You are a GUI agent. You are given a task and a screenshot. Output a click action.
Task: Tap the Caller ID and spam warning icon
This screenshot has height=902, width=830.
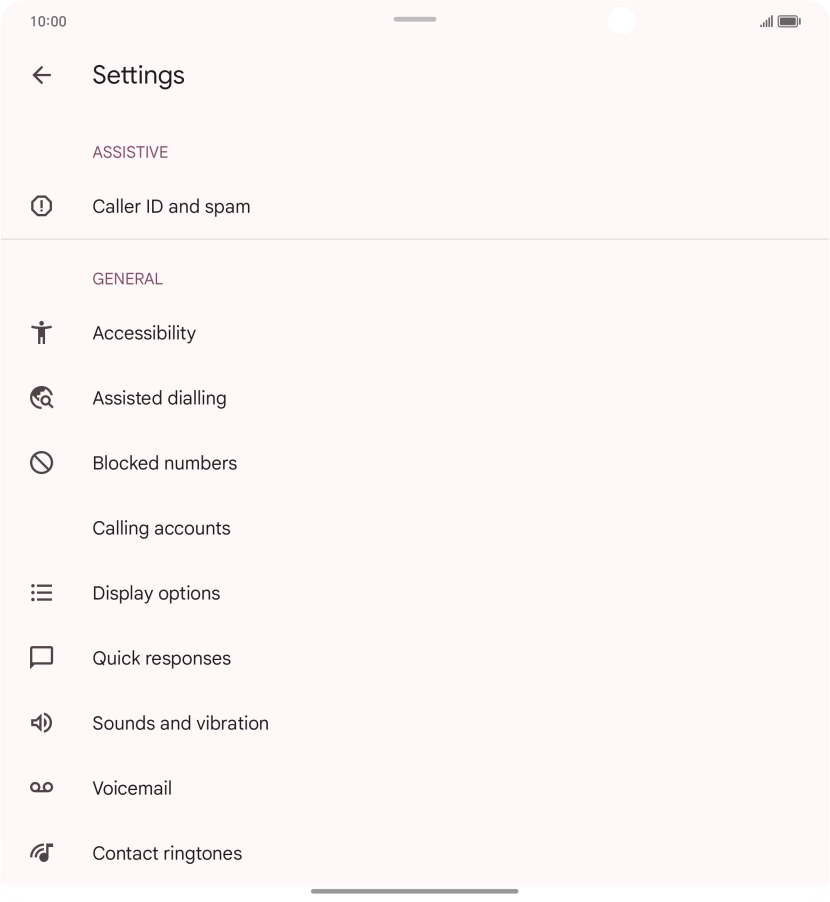(41, 206)
